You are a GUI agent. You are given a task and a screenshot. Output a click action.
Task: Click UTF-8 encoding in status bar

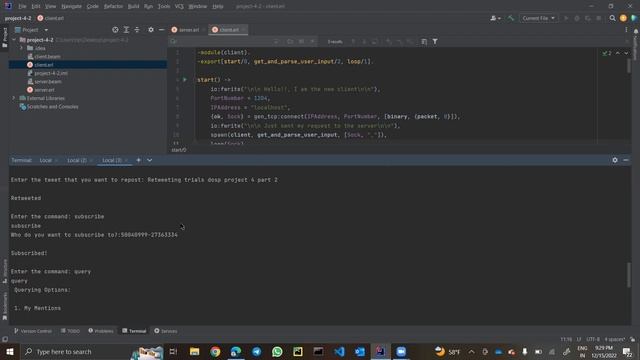pyautogui.click(x=593, y=339)
